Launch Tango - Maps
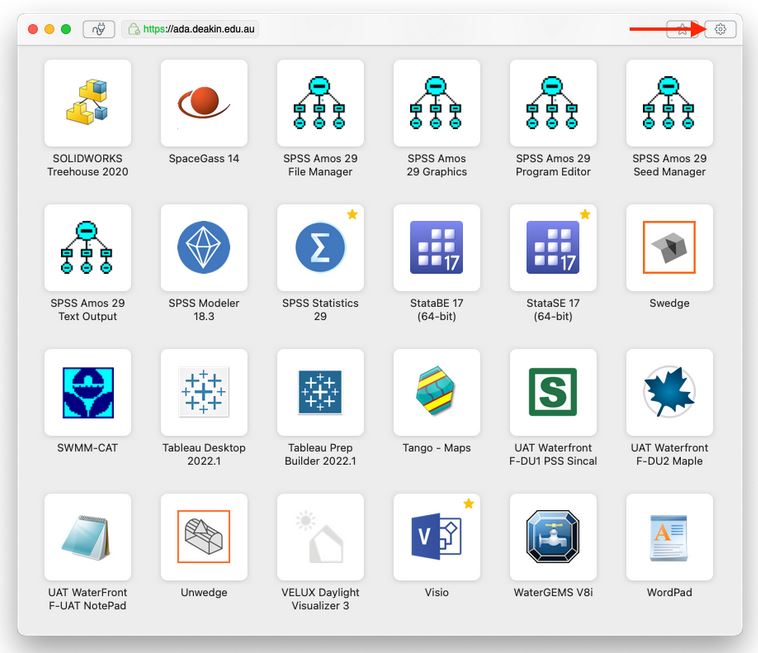 click(437, 392)
